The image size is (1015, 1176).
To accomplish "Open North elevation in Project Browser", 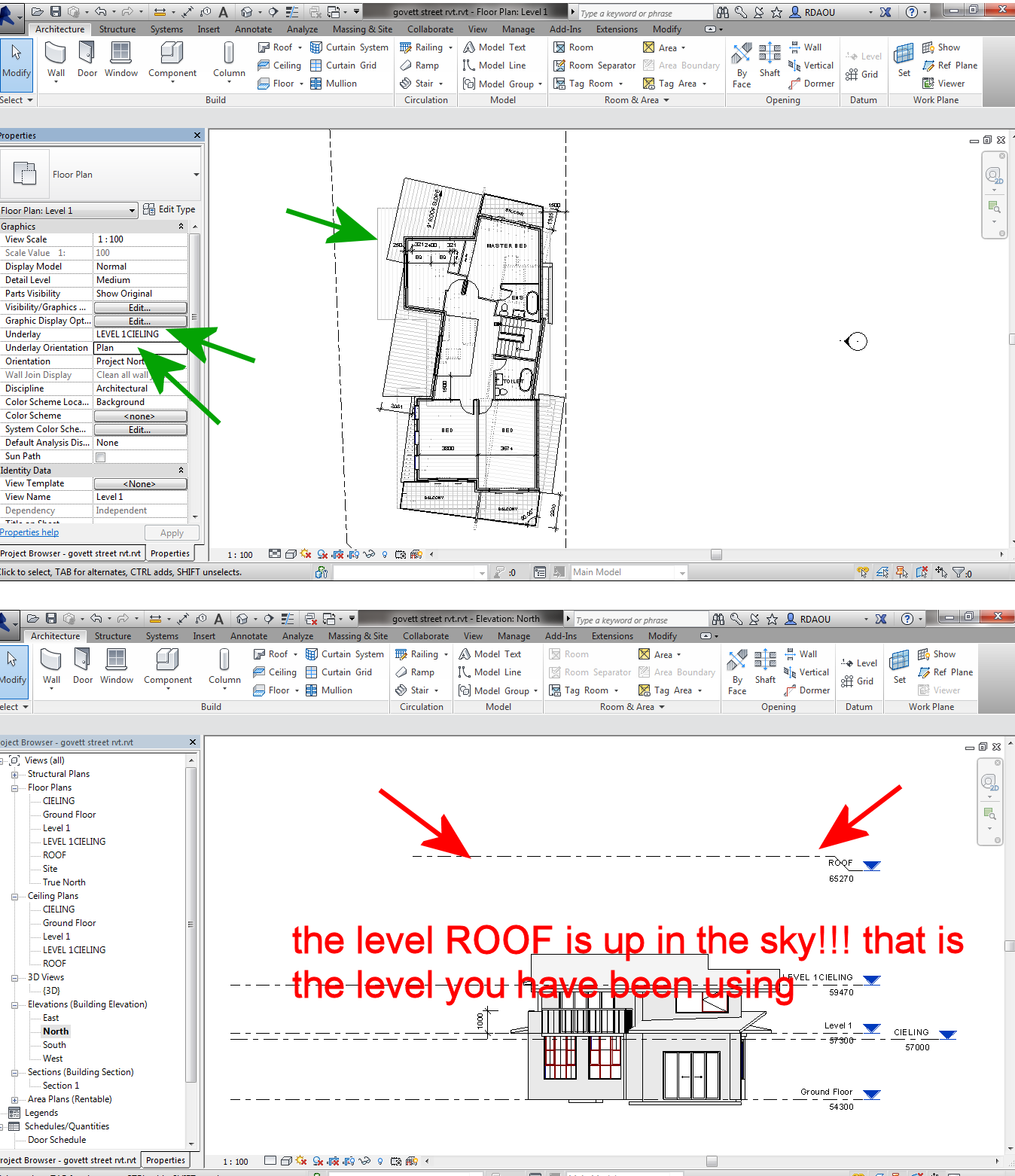I will (56, 1031).
